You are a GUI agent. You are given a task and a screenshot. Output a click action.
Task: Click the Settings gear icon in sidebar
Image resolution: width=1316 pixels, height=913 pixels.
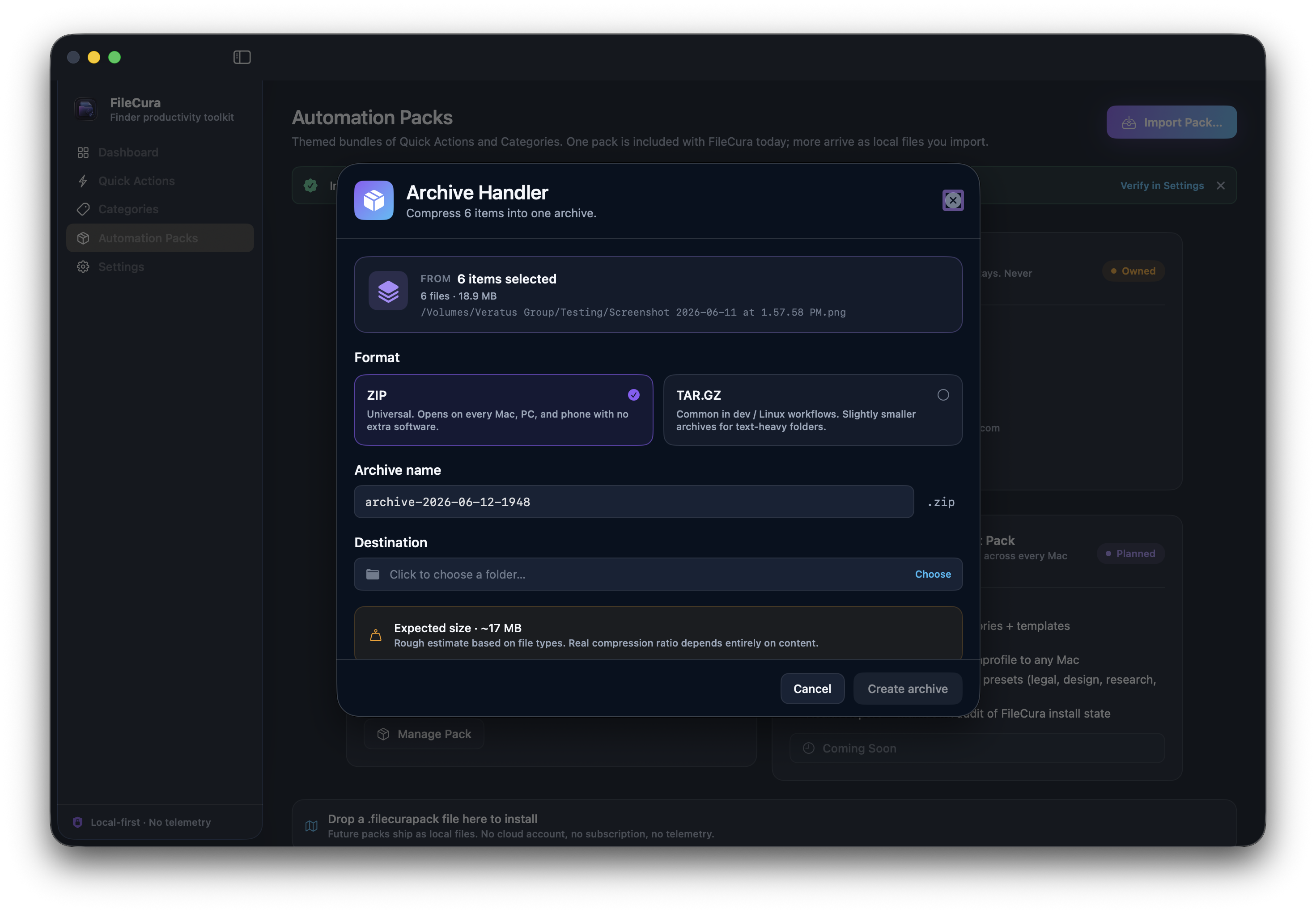click(x=83, y=266)
